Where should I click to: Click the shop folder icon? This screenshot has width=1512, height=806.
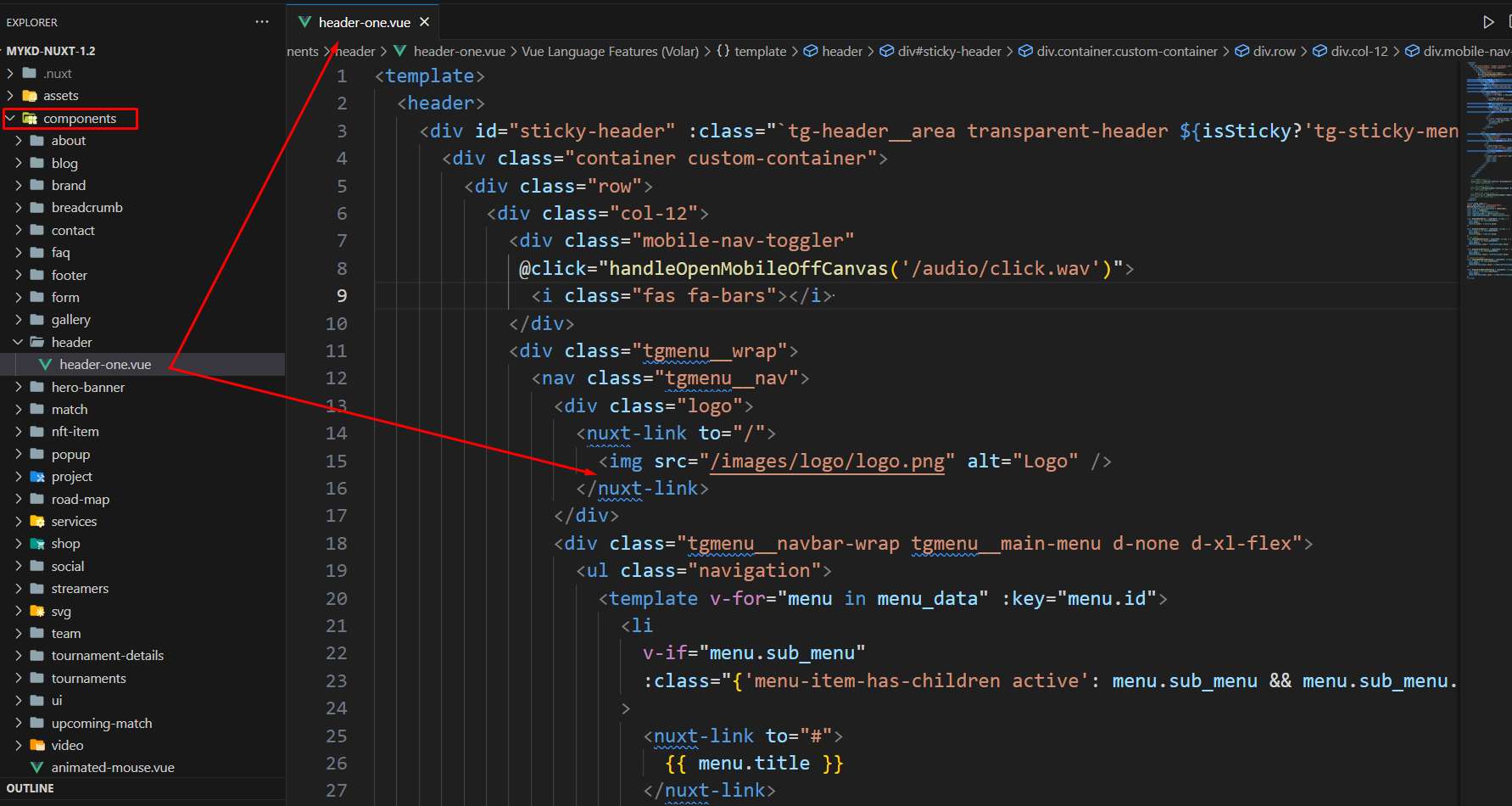tap(37, 544)
